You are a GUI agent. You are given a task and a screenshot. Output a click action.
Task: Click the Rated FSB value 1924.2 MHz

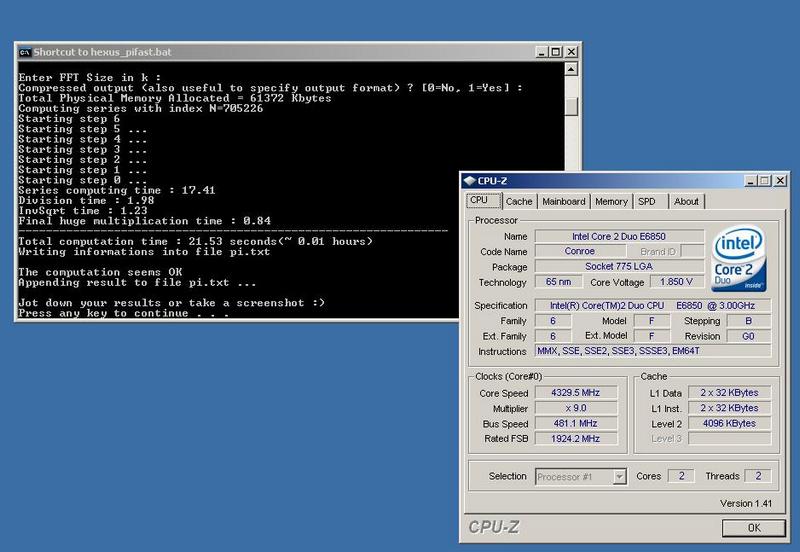coord(576,439)
